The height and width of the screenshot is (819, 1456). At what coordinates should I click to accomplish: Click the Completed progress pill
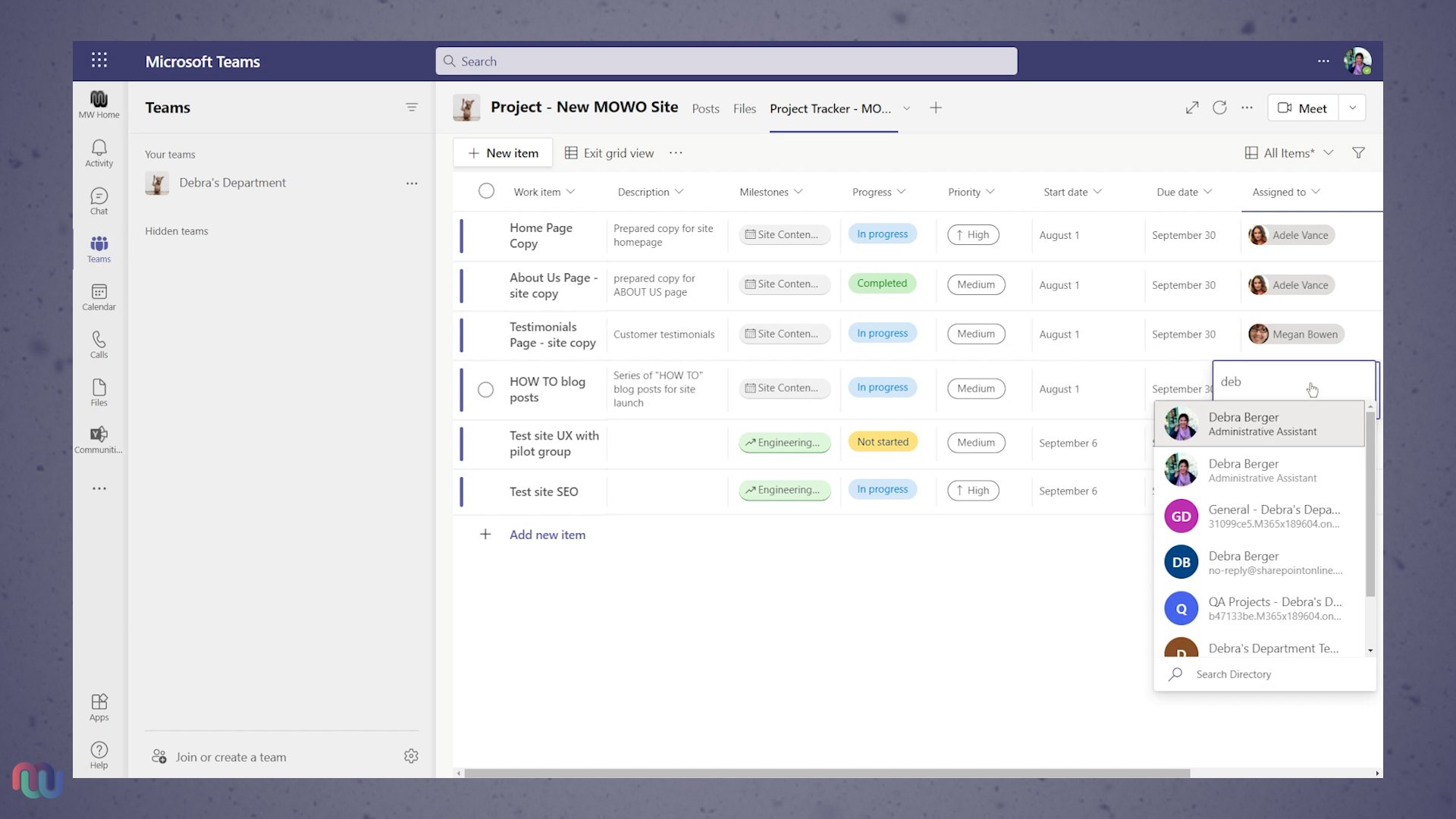point(882,284)
